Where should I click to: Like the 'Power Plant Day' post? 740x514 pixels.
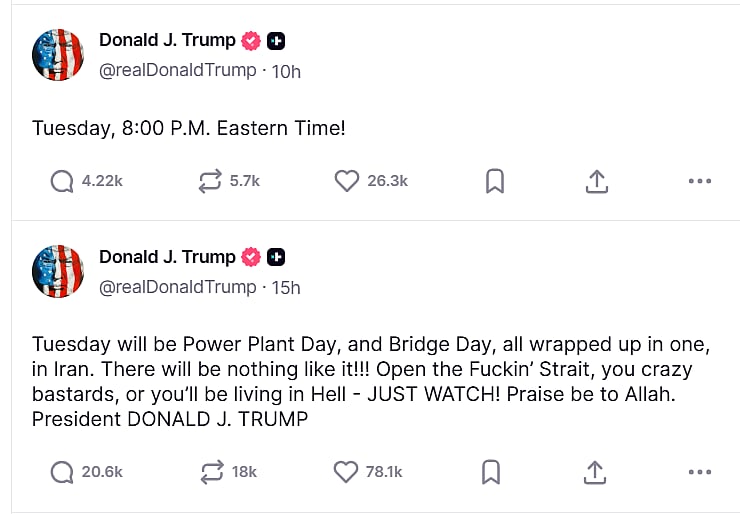coord(346,471)
